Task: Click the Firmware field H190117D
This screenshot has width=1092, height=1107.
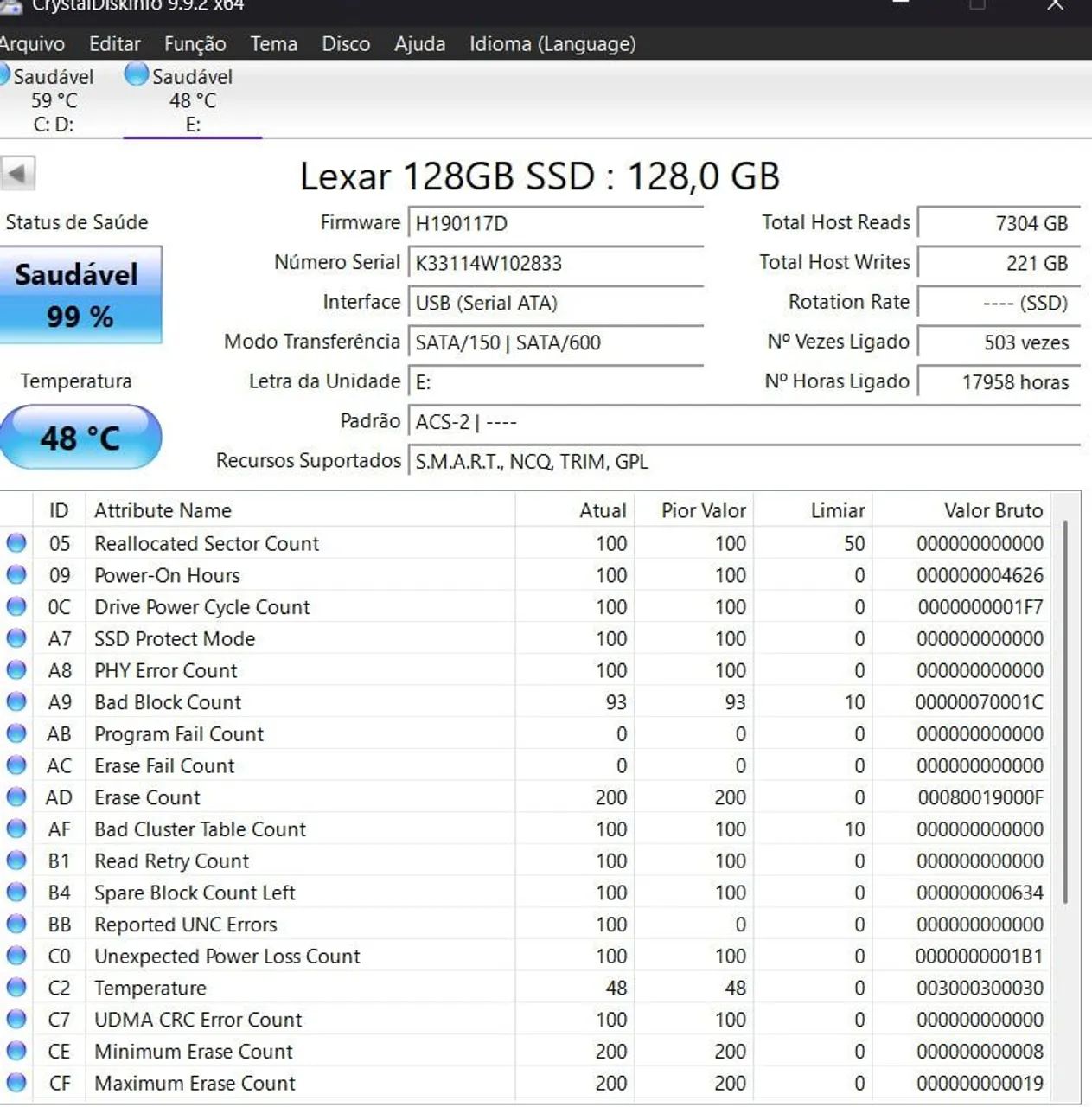Action: (x=555, y=223)
